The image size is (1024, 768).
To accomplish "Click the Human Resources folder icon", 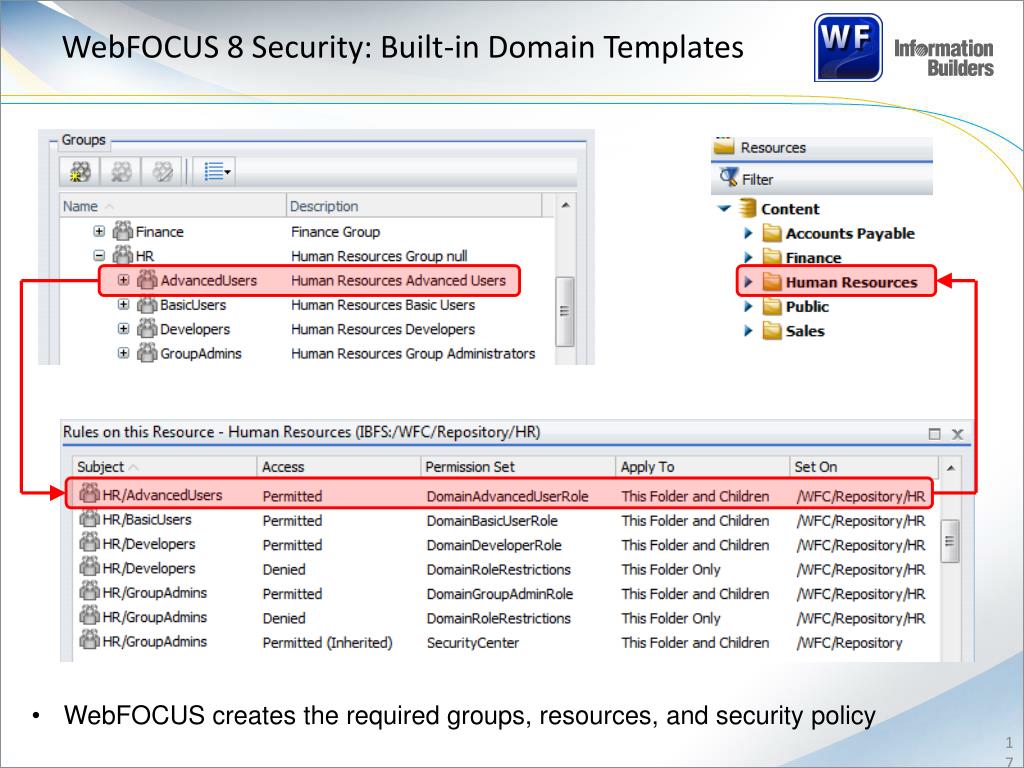I will click(x=771, y=282).
